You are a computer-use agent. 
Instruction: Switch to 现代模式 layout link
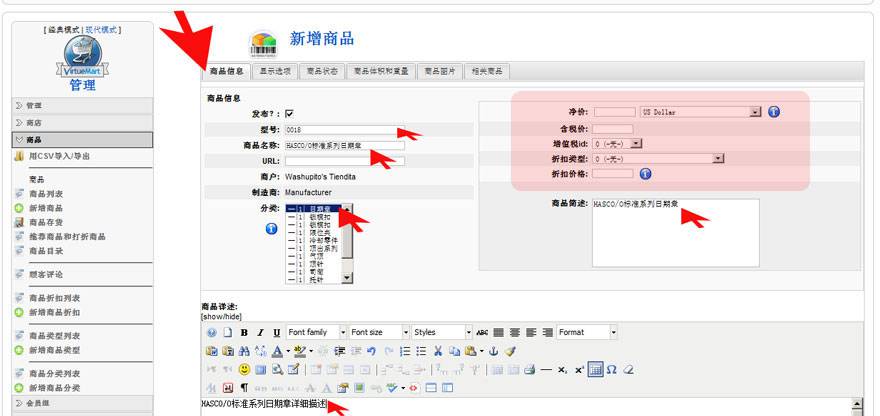click(102, 30)
